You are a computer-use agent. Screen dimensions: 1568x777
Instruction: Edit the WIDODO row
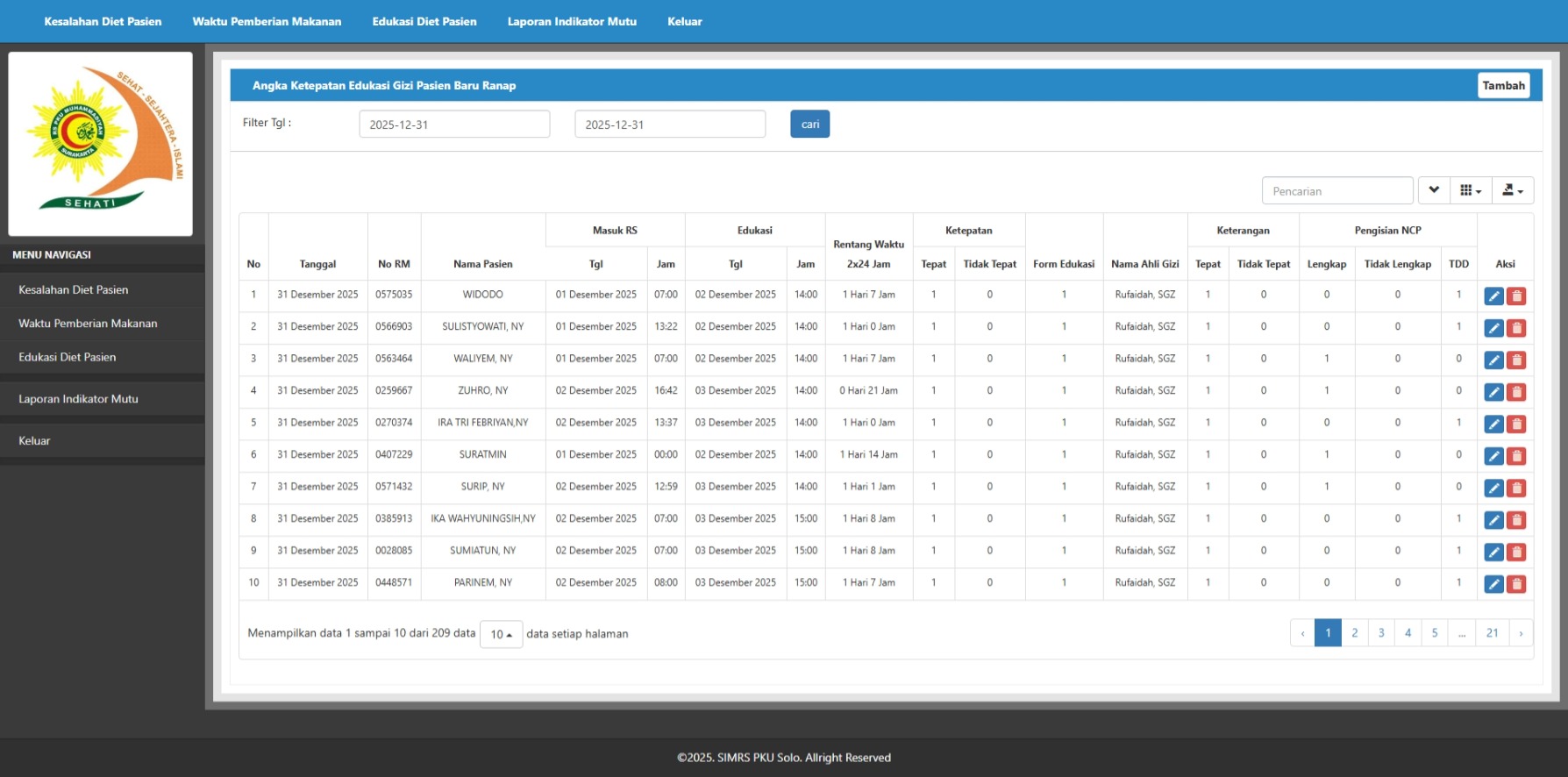(x=1493, y=296)
